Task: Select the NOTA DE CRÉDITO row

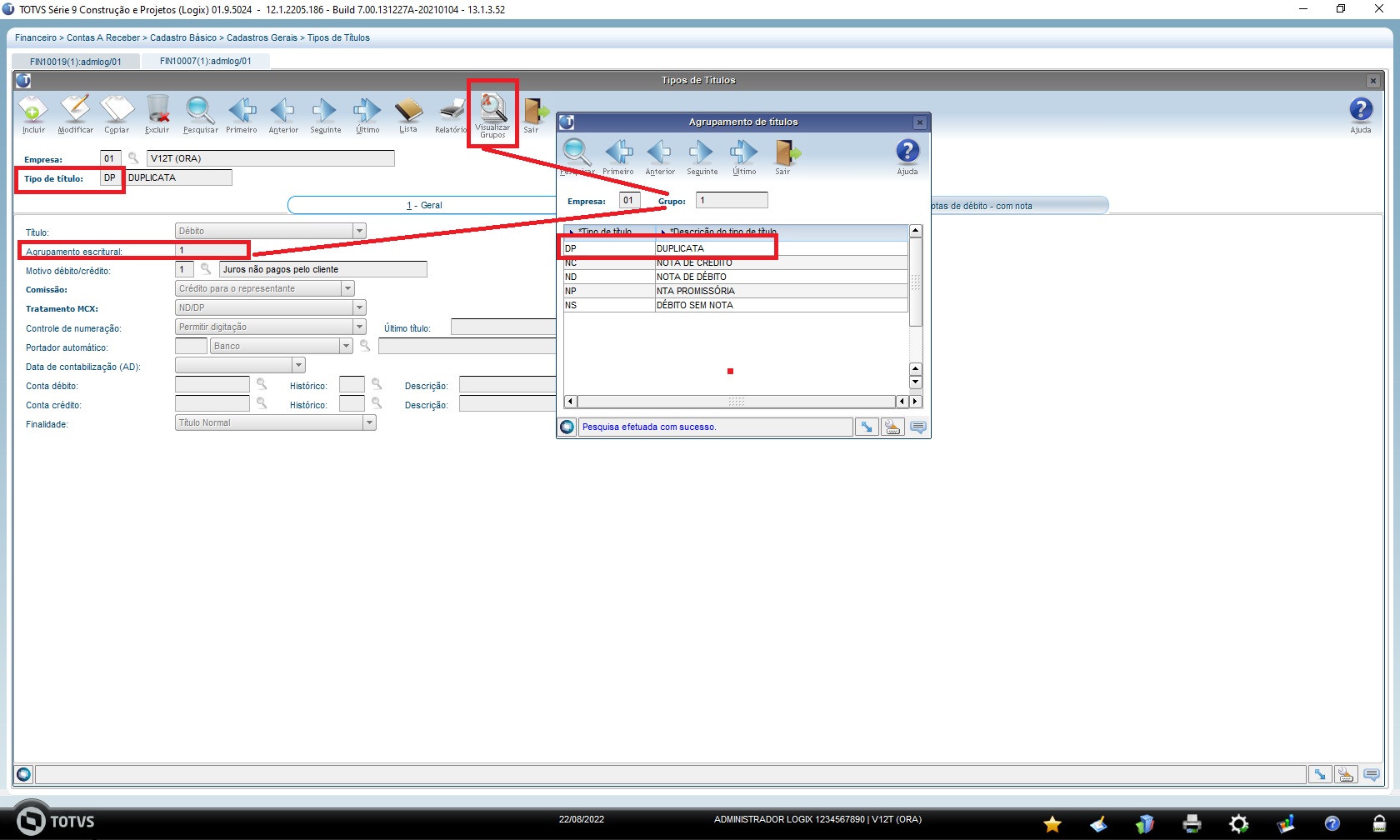Action: (736, 262)
